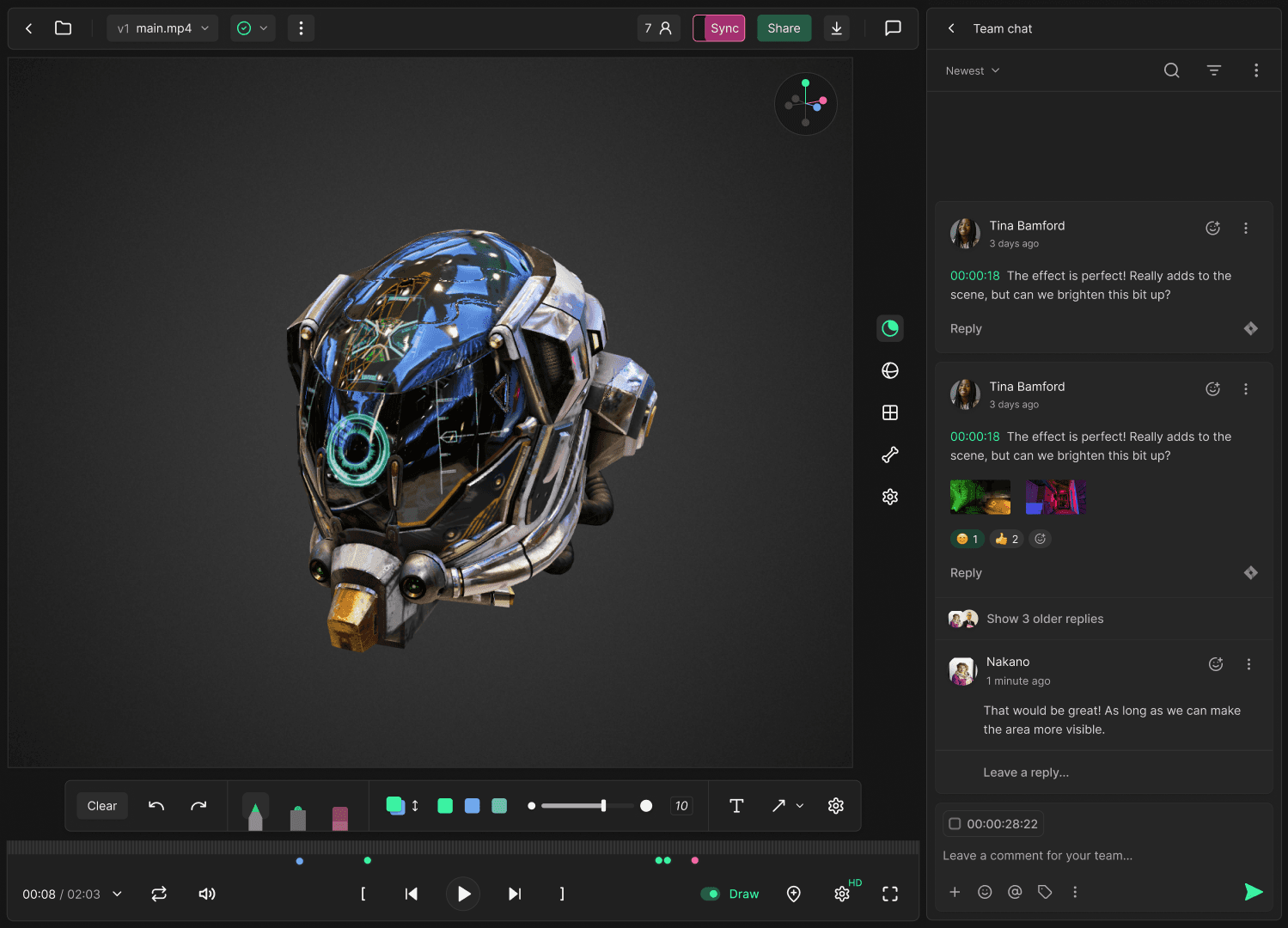Mute audio with the volume icon

(207, 894)
